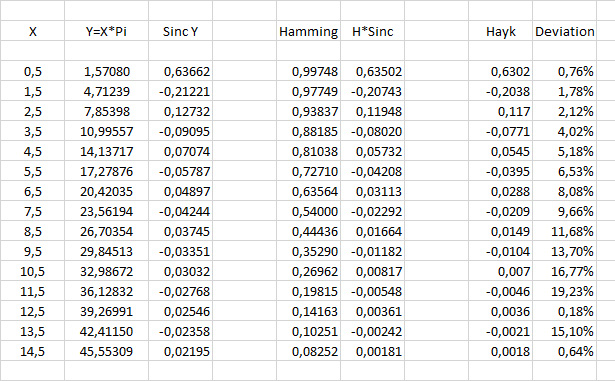Select cell with 45,55309
615x381 pixels.
tap(106, 351)
